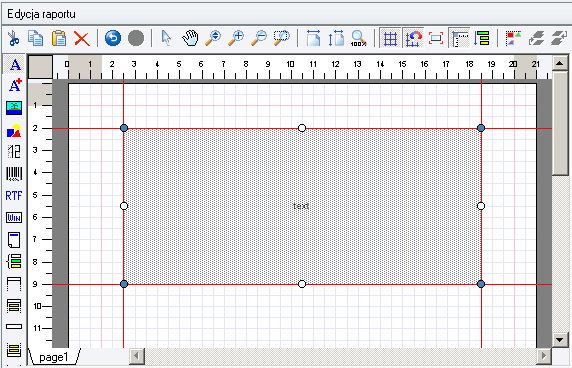The image size is (572, 368).
Task: Click the Paste clipboard icon
Action: 59,38
